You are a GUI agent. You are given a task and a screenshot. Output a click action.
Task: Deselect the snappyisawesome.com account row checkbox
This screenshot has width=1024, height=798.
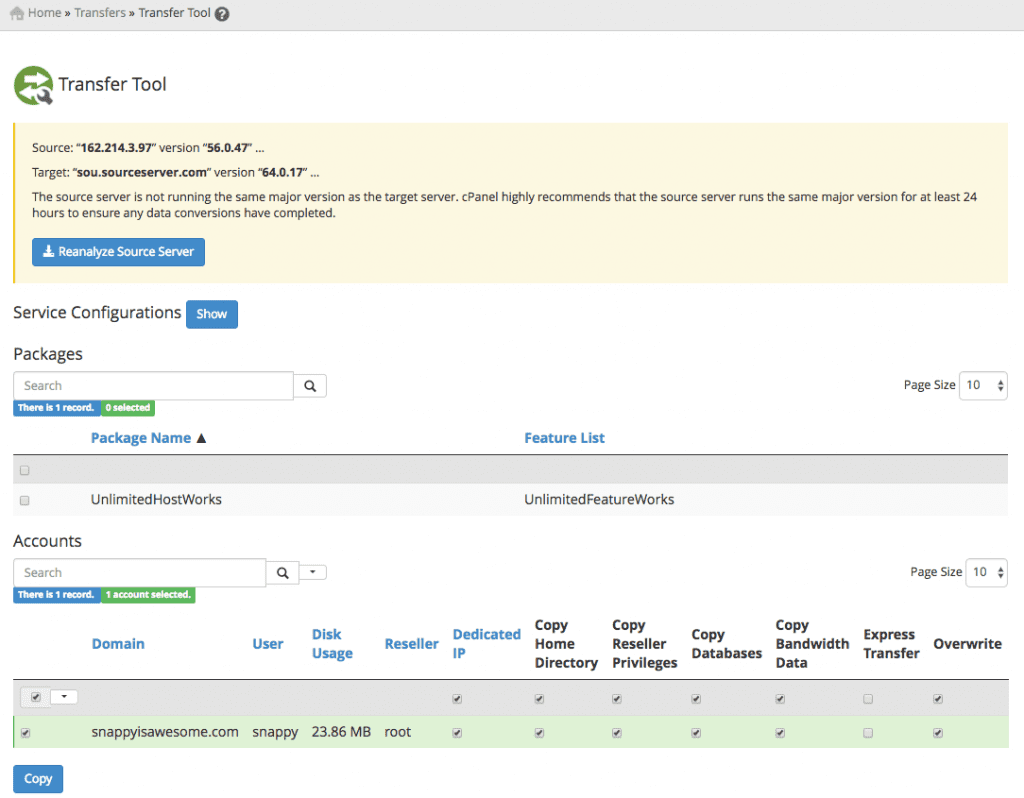tap(25, 733)
